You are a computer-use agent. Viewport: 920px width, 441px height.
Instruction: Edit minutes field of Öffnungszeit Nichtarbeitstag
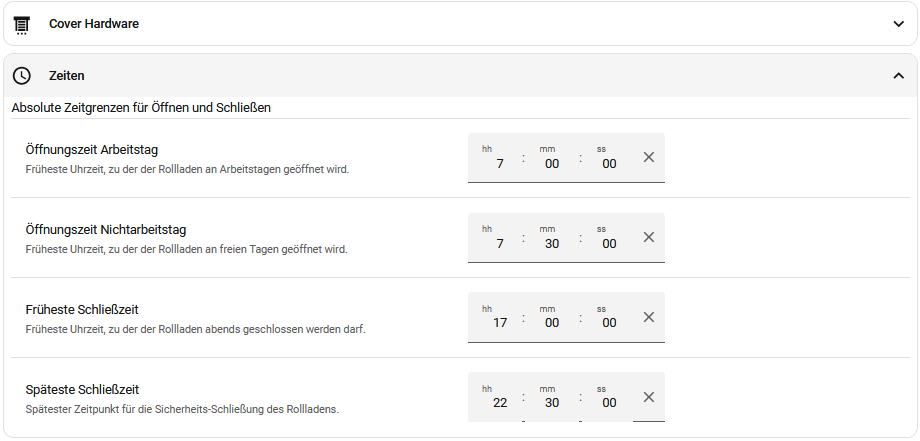coord(552,238)
